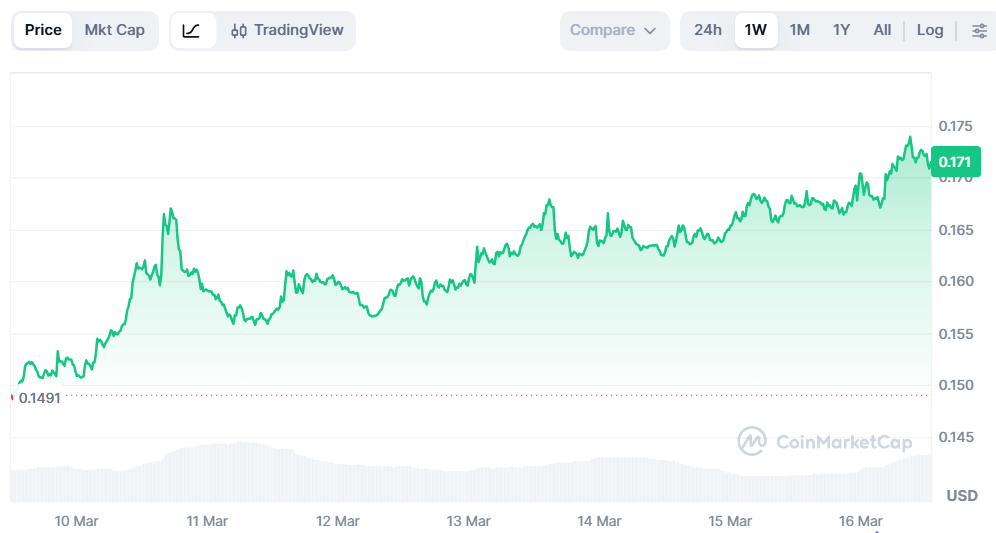
Task: Switch to Mkt Cap view
Action: [114, 30]
